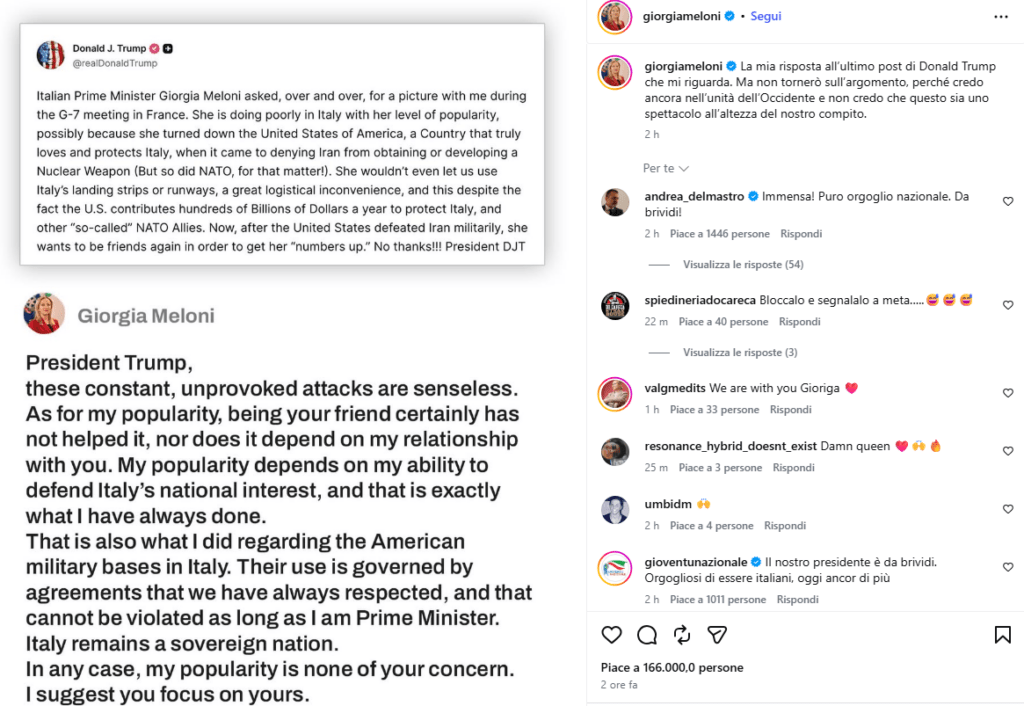The width and height of the screenshot is (1024, 706).
Task: Like the umbidm comment heart
Action: coord(1008,509)
